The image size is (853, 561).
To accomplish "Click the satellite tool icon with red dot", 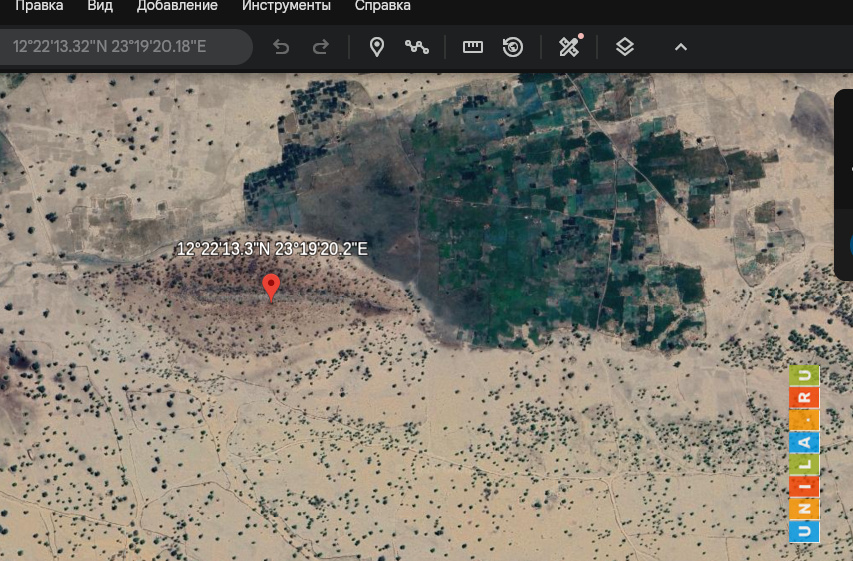I will coord(569,47).
